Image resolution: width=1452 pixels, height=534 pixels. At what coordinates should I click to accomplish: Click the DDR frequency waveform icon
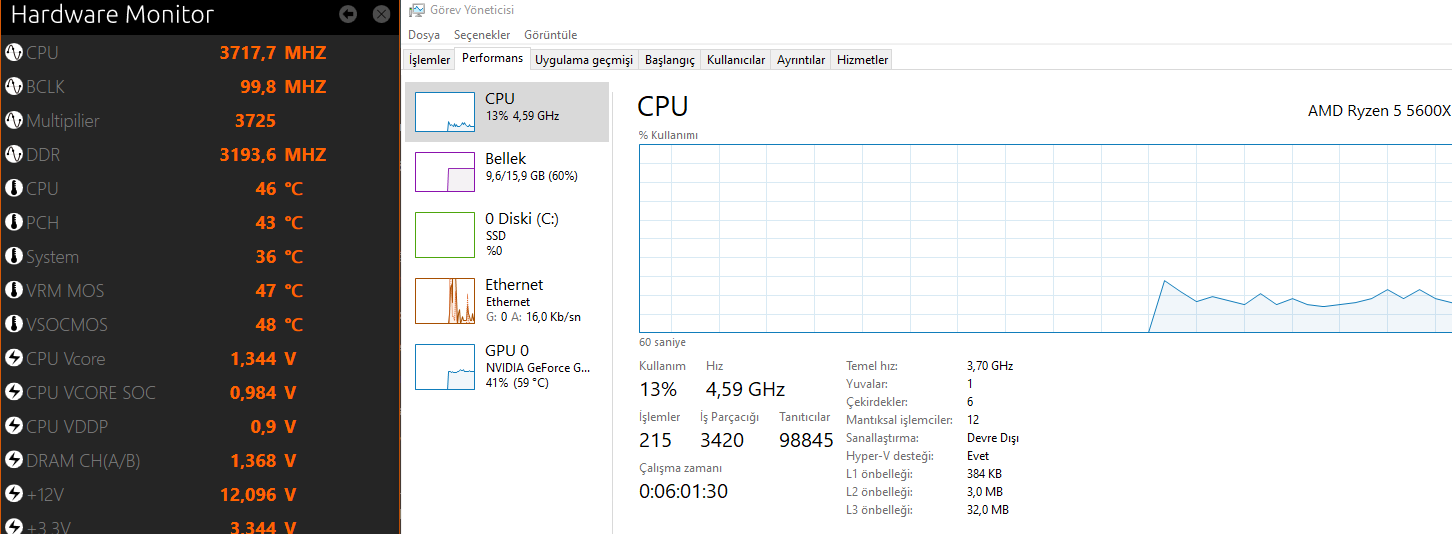(x=14, y=155)
